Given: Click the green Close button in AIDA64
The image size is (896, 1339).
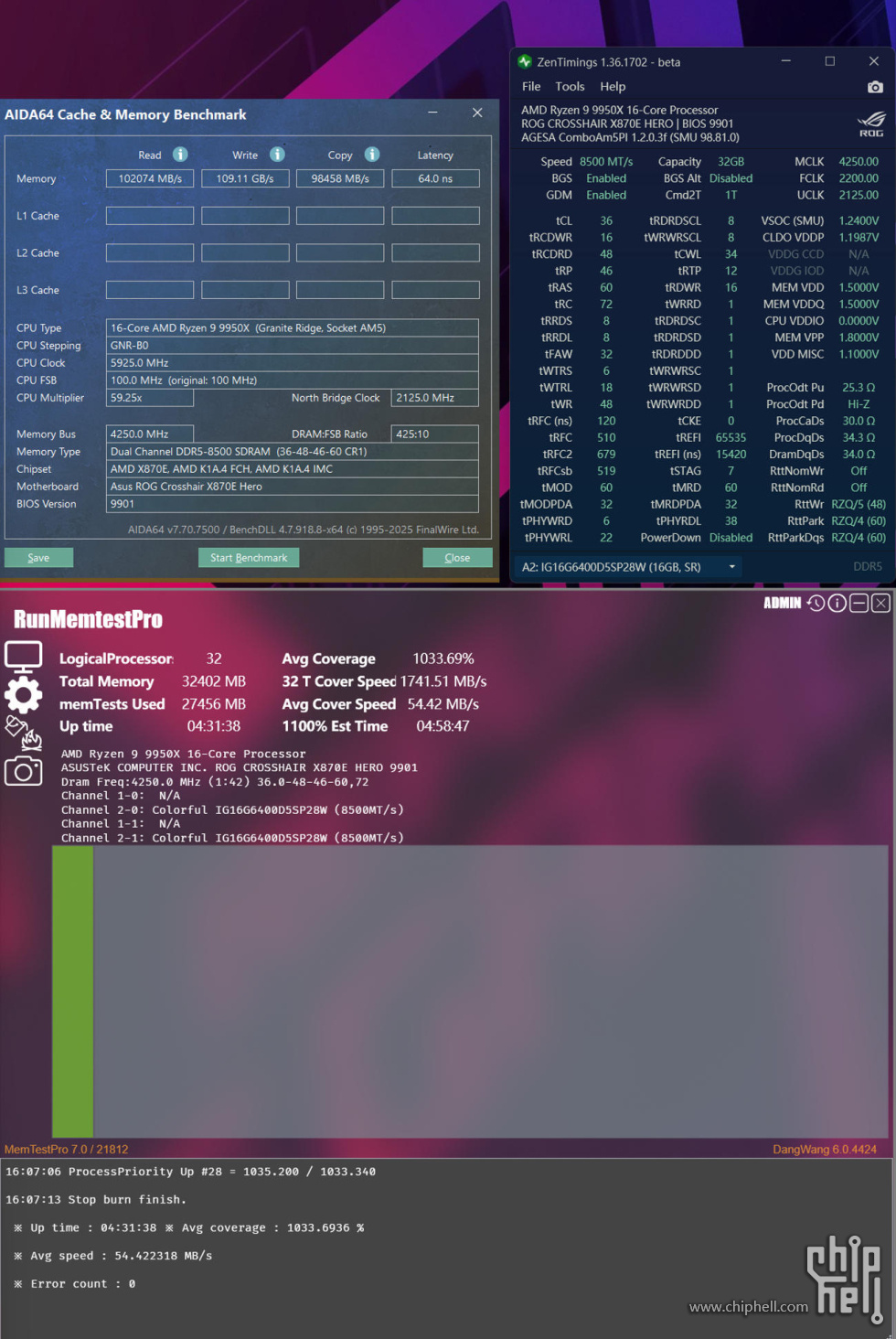Looking at the screenshot, I should click(457, 558).
